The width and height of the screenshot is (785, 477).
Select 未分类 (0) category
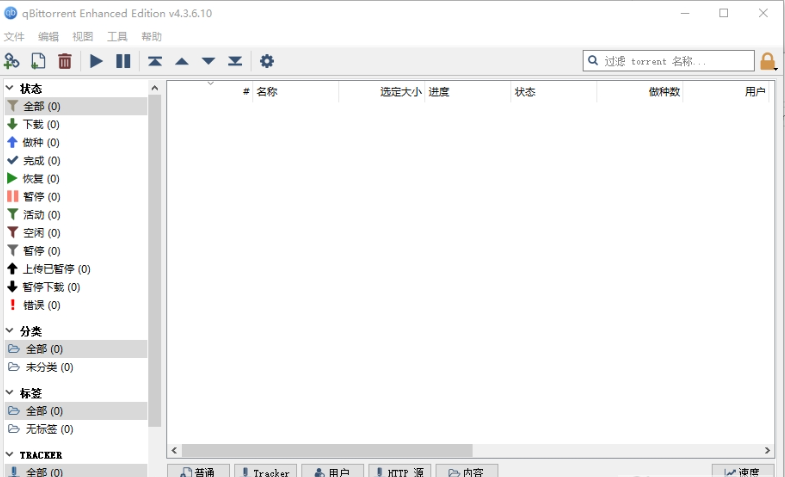tap(76, 367)
